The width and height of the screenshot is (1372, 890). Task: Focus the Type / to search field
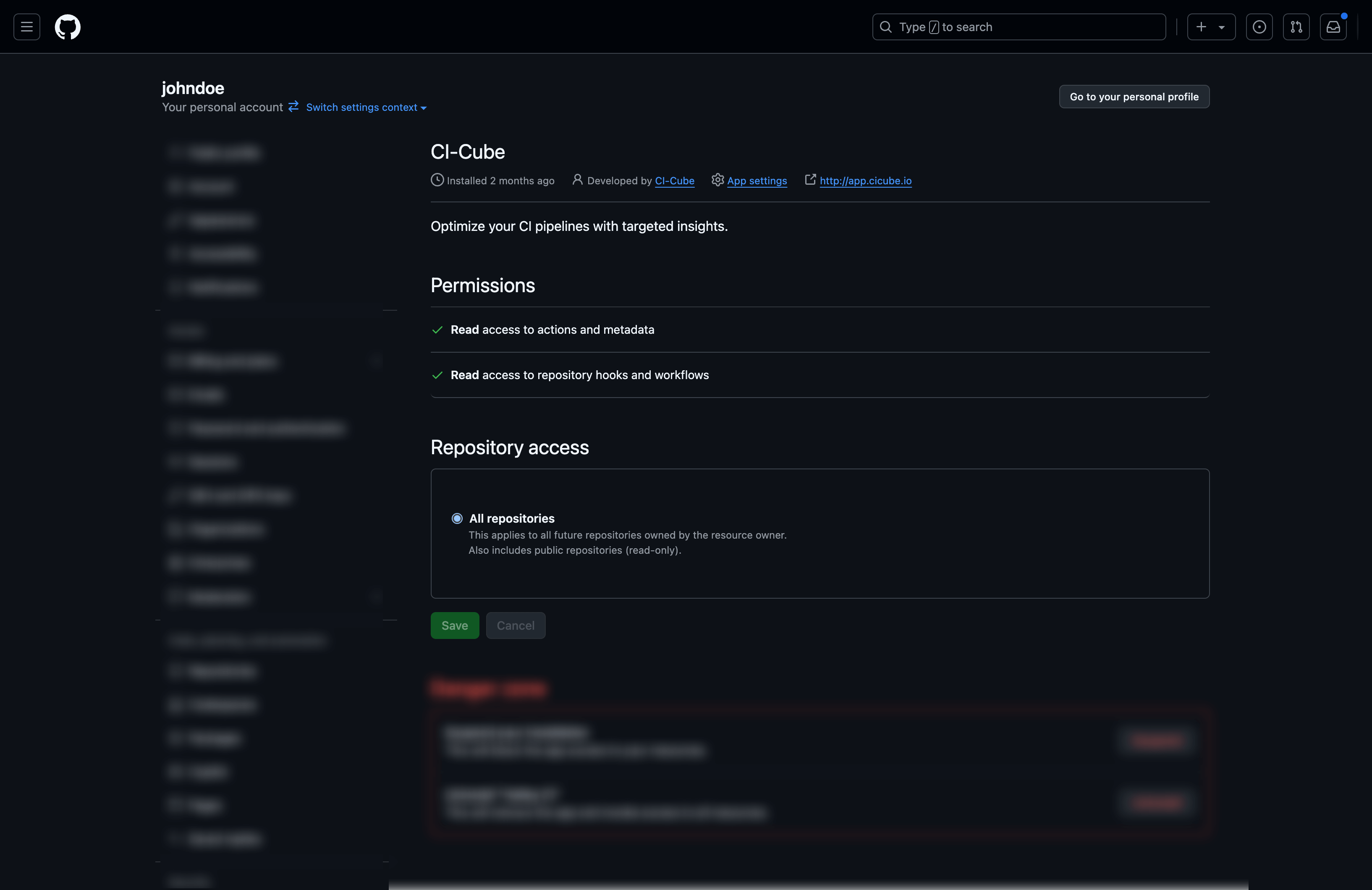tap(1019, 26)
